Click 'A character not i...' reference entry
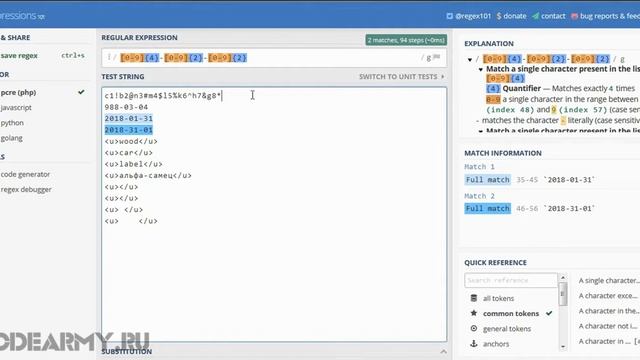Image resolution: width=640 pixels, height=360 pixels. (x=608, y=326)
